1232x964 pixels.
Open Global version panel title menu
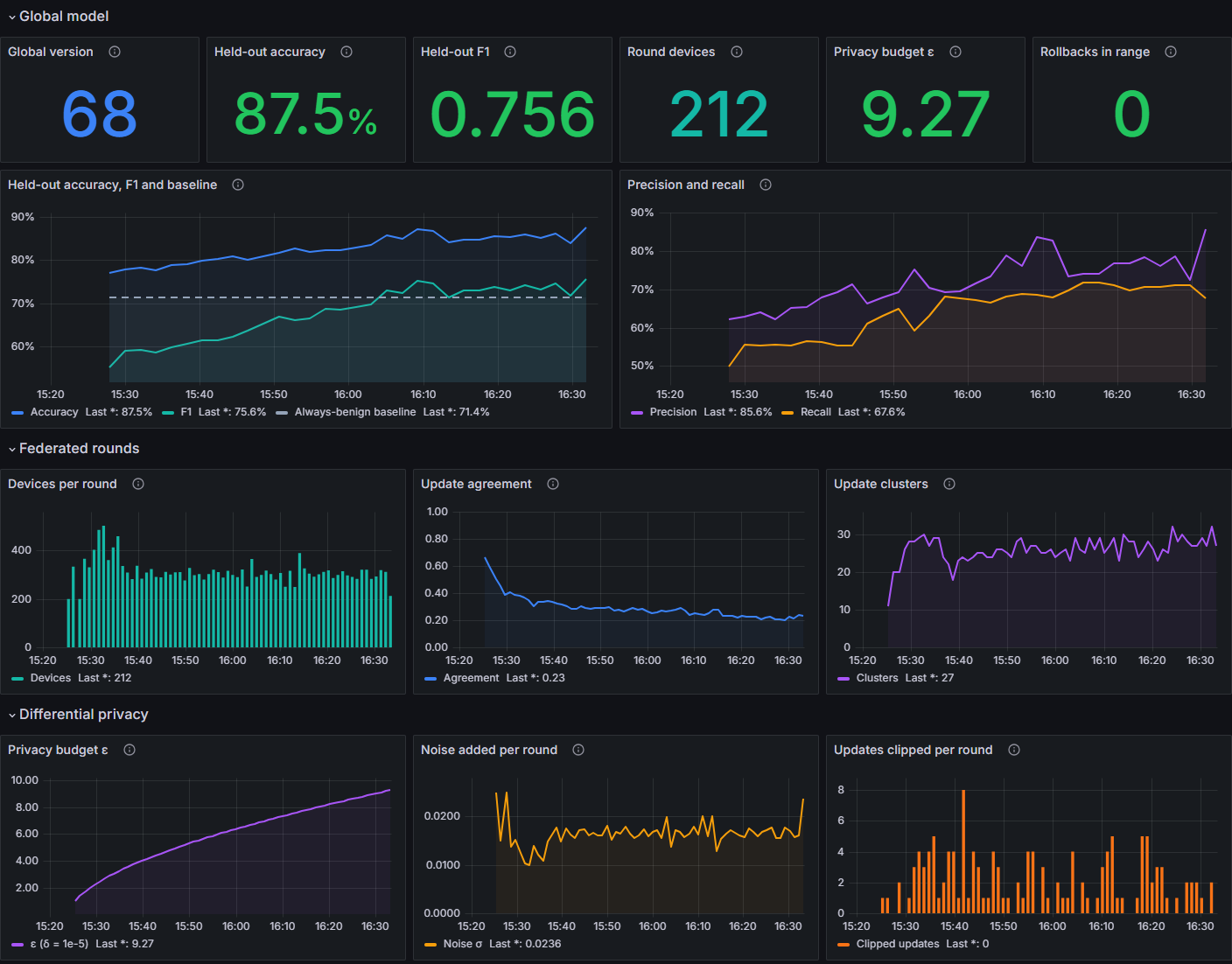[x=51, y=52]
